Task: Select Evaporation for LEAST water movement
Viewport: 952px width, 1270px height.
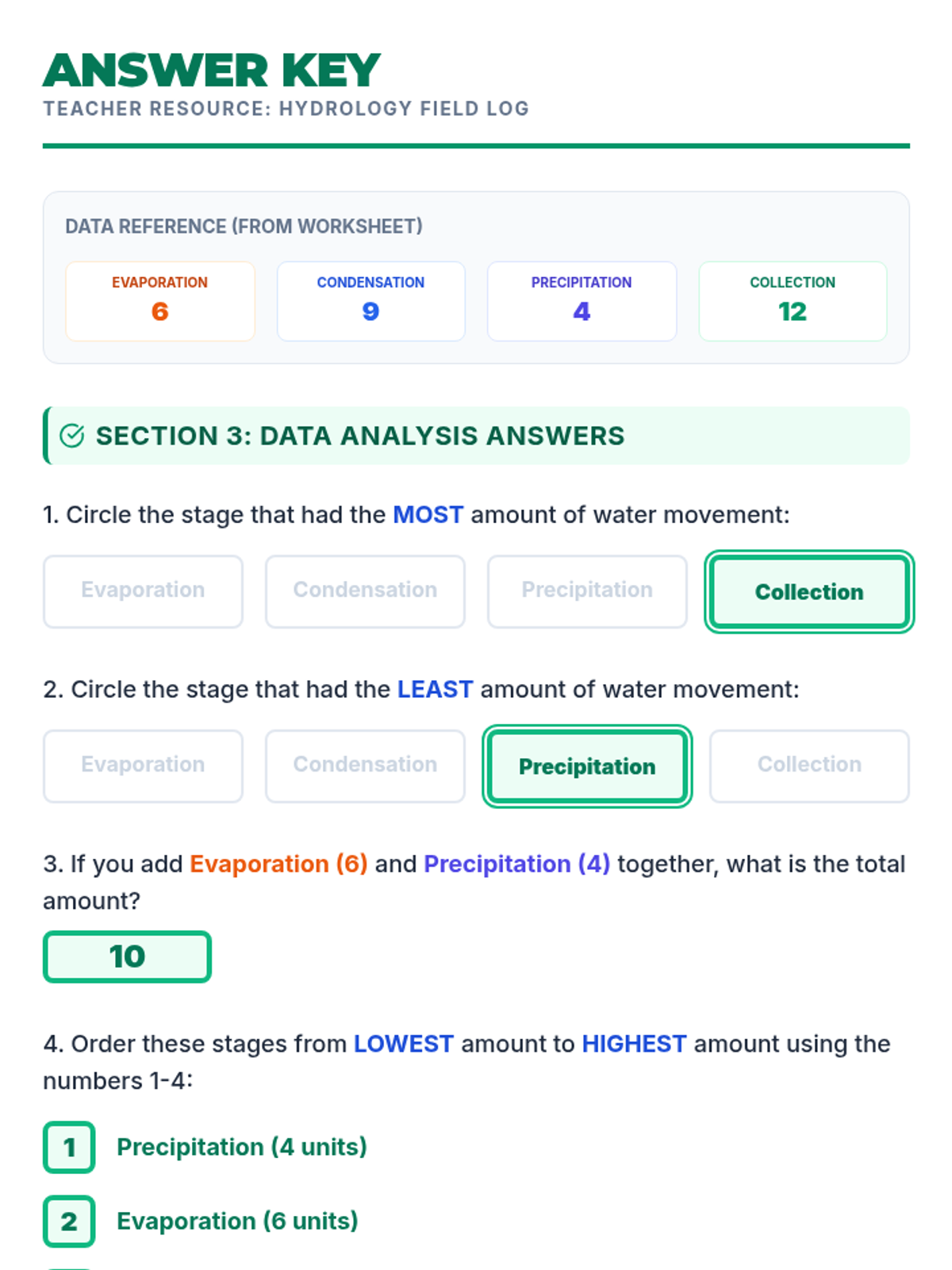Action: pyautogui.click(x=143, y=765)
